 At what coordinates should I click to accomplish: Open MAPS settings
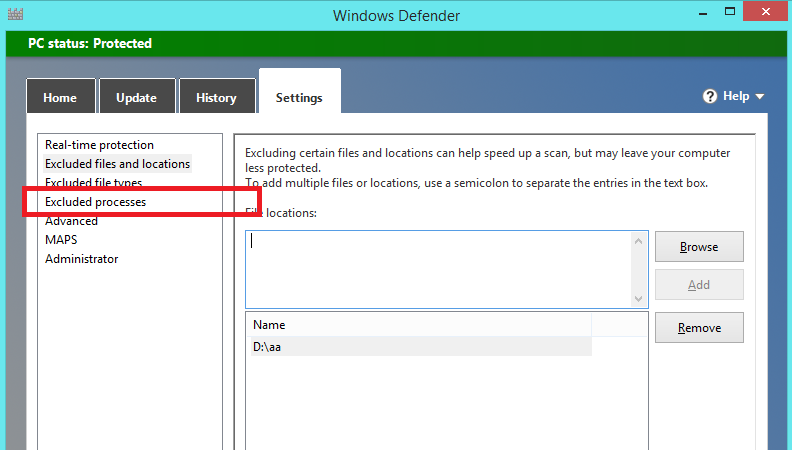(x=61, y=240)
